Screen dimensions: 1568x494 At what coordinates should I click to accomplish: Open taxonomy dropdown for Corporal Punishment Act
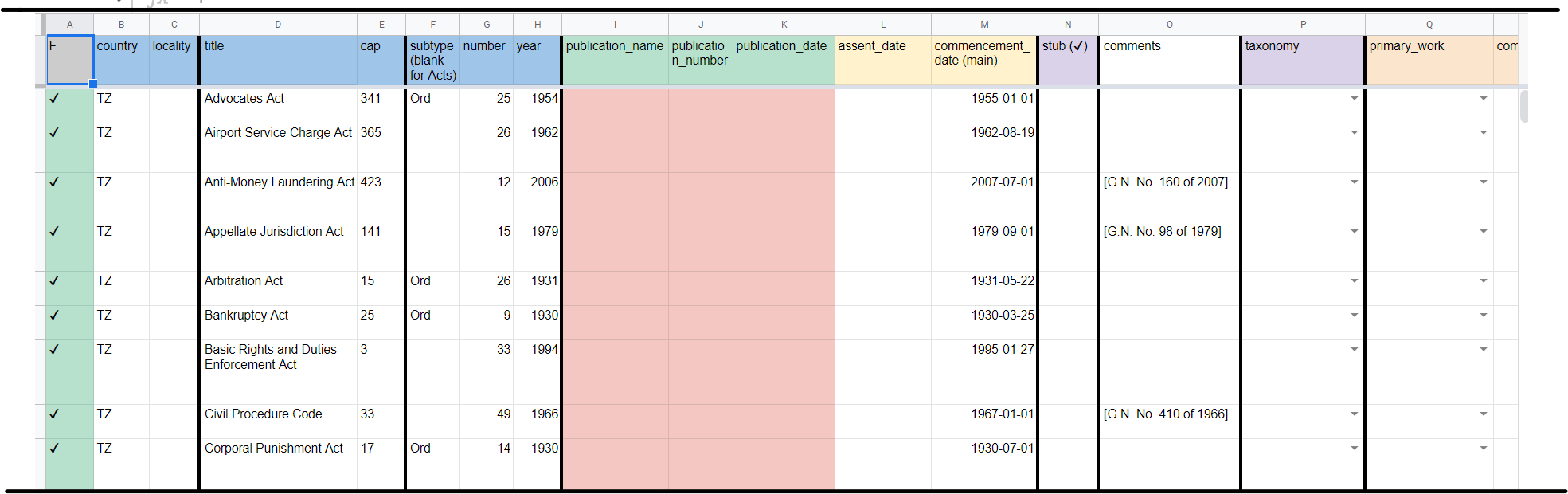[1354, 449]
